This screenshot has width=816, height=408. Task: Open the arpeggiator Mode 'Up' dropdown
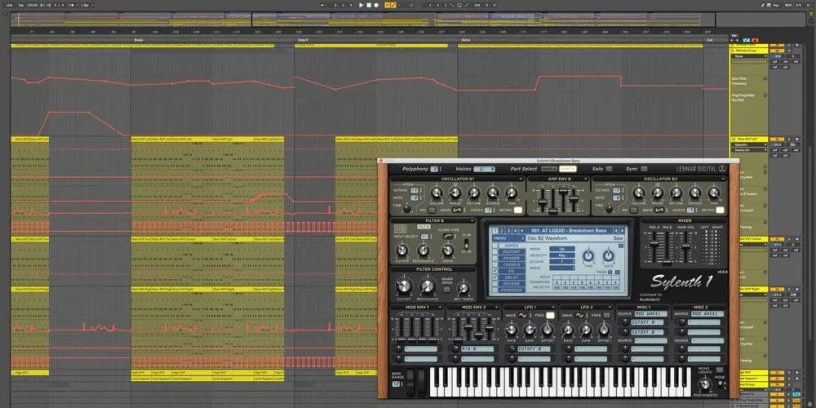[x=563, y=249]
